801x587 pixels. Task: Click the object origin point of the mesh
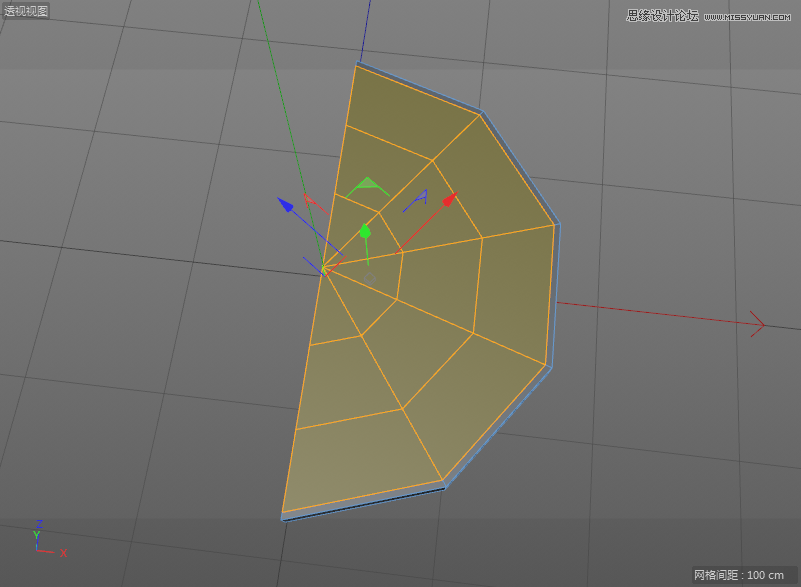325,268
